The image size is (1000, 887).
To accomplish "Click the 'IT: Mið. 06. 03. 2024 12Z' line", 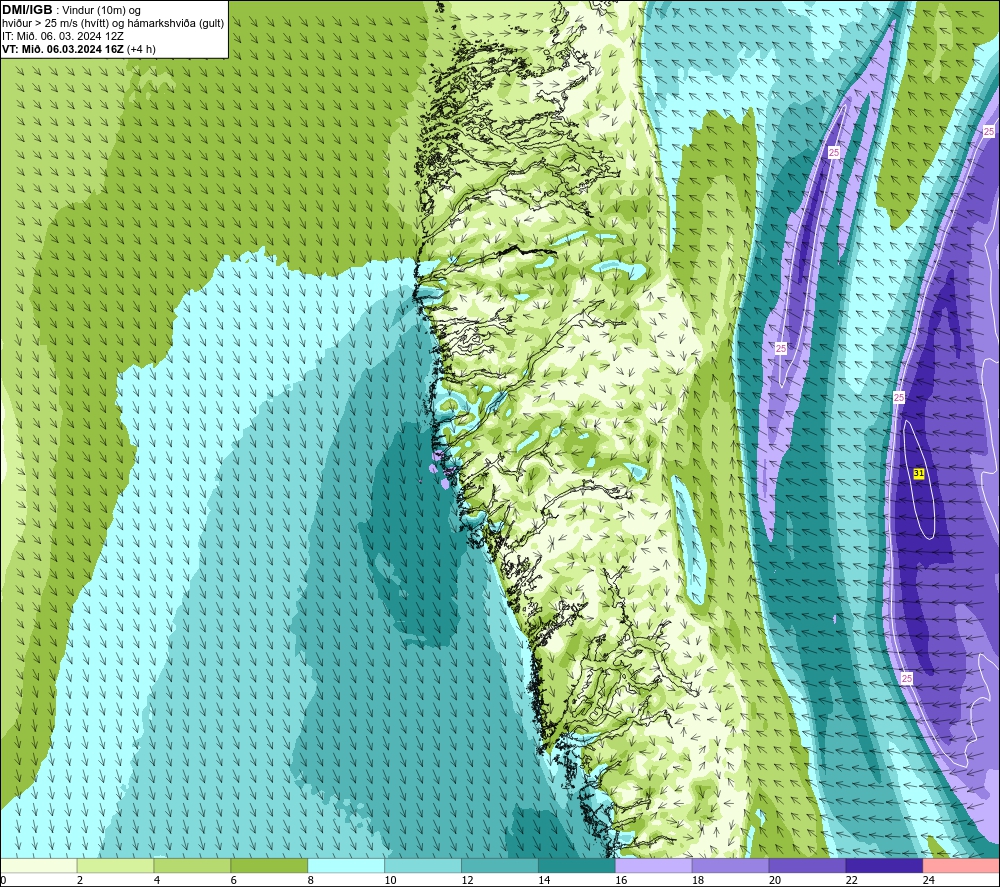I will pyautogui.click(x=62, y=36).
